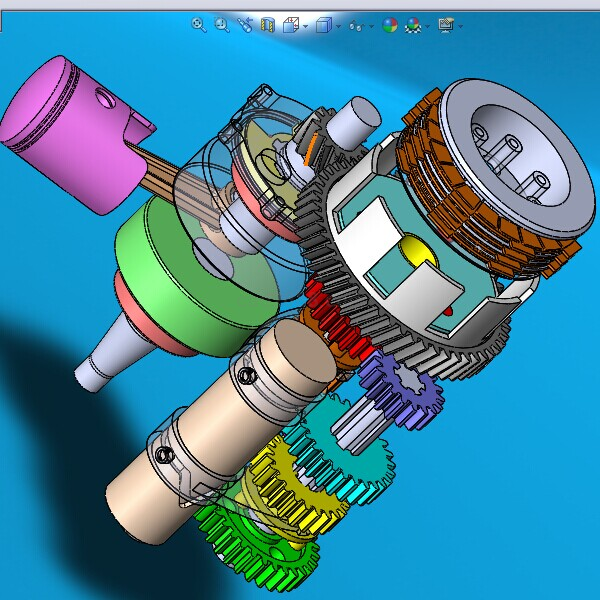The image size is (600, 600).
Task: Open the Apply Scene dropdown arrow
Action: pos(427,26)
